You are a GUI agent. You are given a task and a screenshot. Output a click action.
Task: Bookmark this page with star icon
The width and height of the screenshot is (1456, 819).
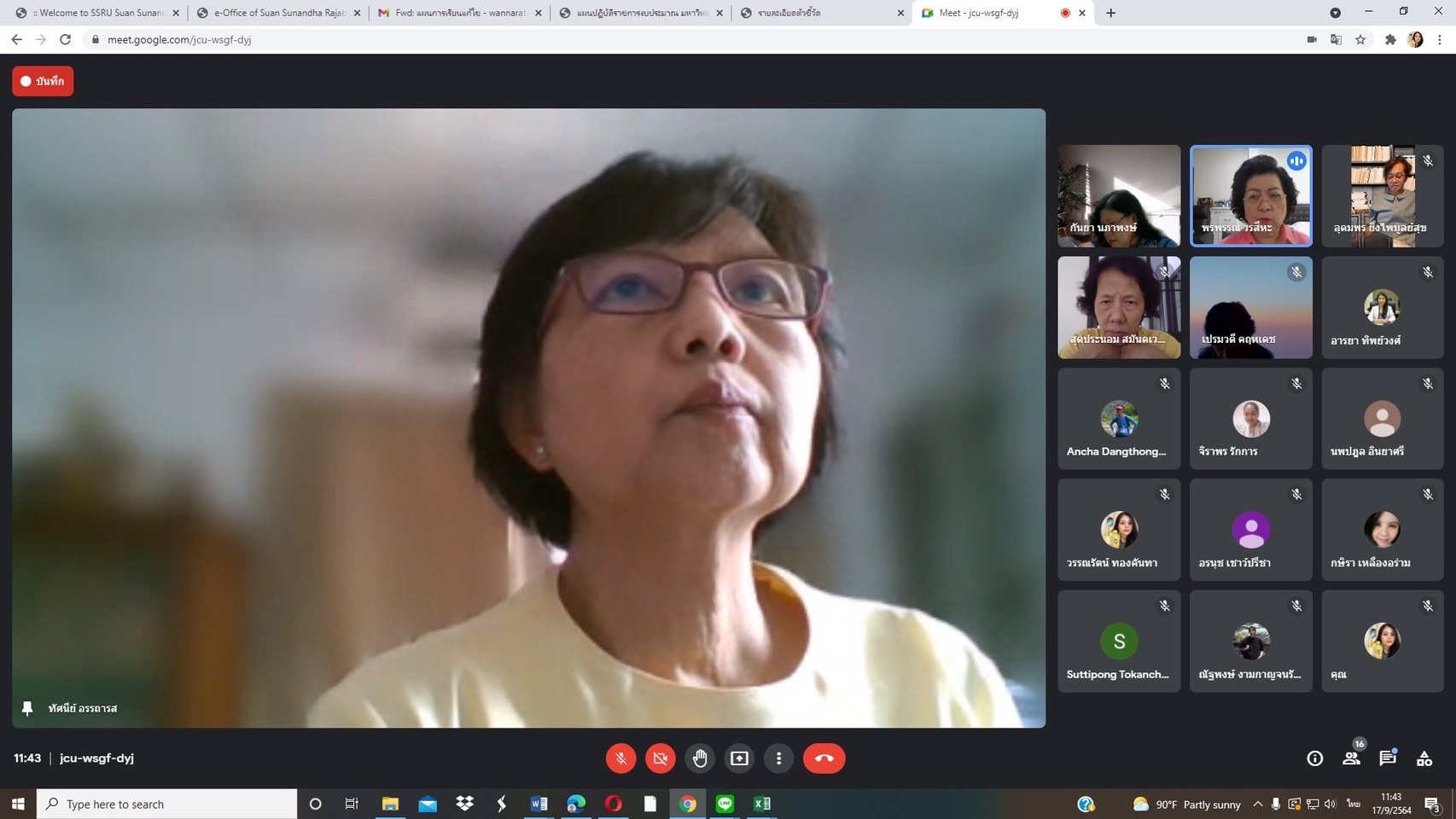[x=1360, y=39]
